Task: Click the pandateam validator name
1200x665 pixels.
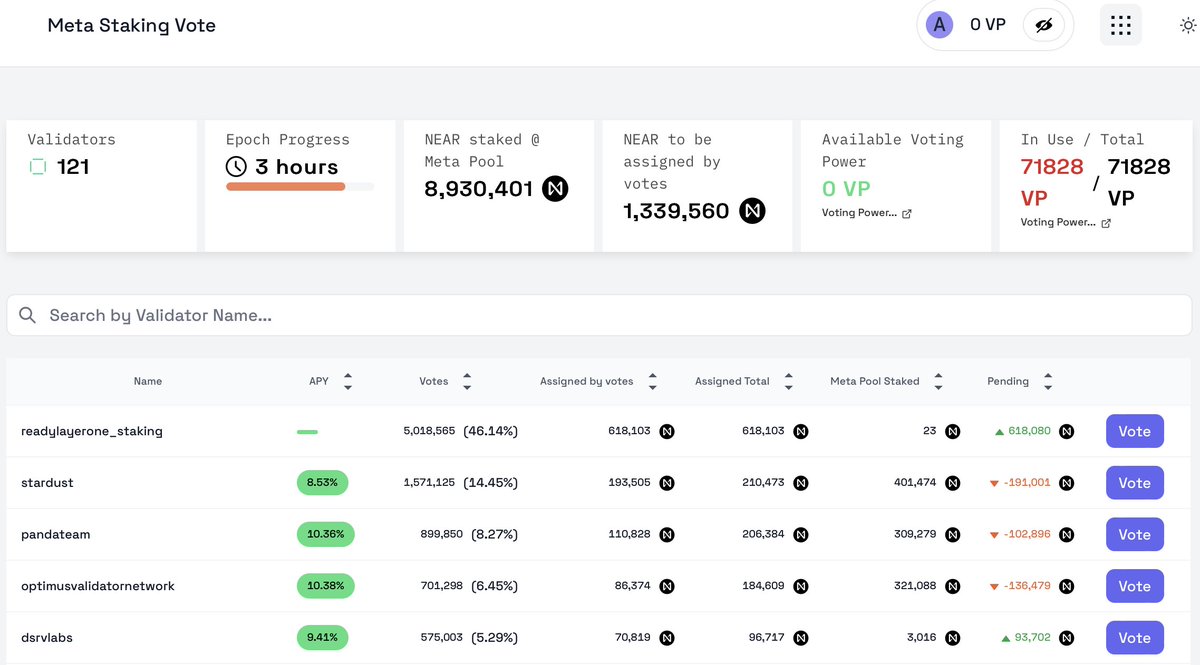Action: [56, 535]
